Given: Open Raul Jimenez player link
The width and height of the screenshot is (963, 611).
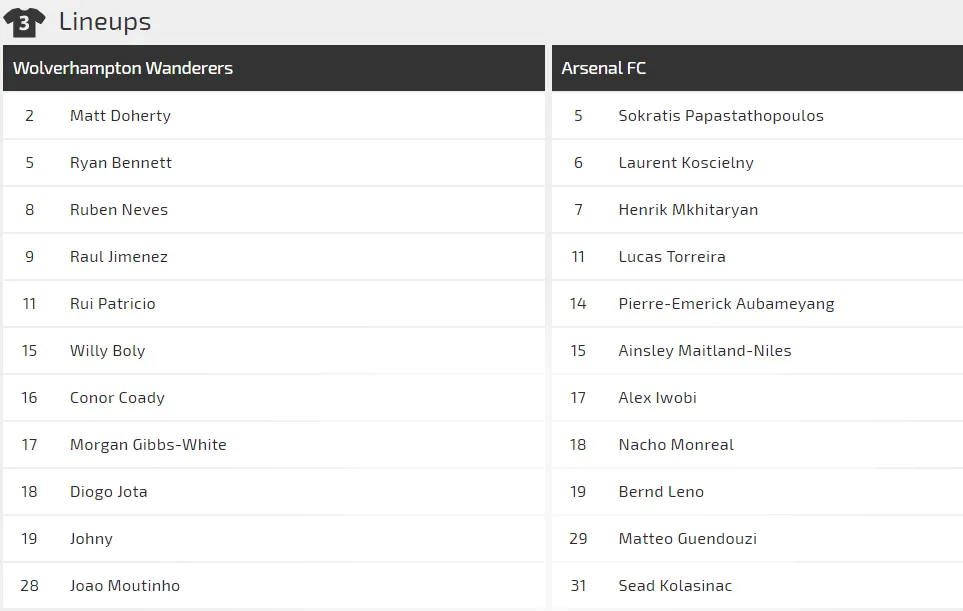Looking at the screenshot, I should point(119,257).
